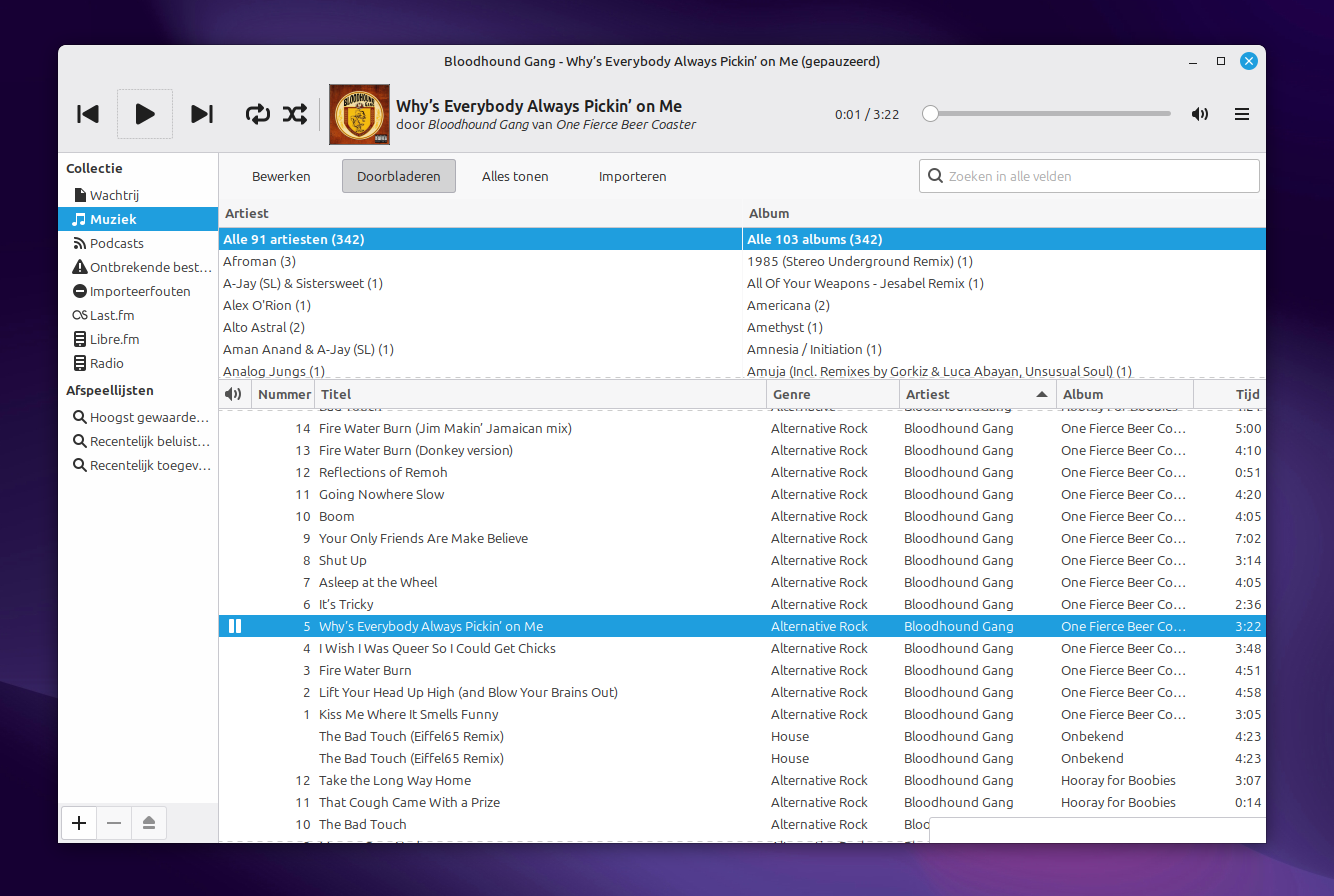Screen dimensions: 1334x896
Task: Enable repeat playback
Action: 257,114
